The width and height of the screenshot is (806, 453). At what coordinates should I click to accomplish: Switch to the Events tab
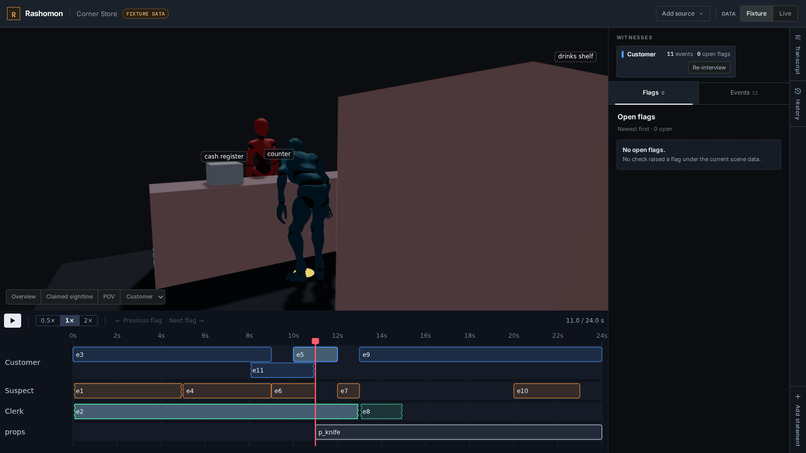(x=744, y=93)
